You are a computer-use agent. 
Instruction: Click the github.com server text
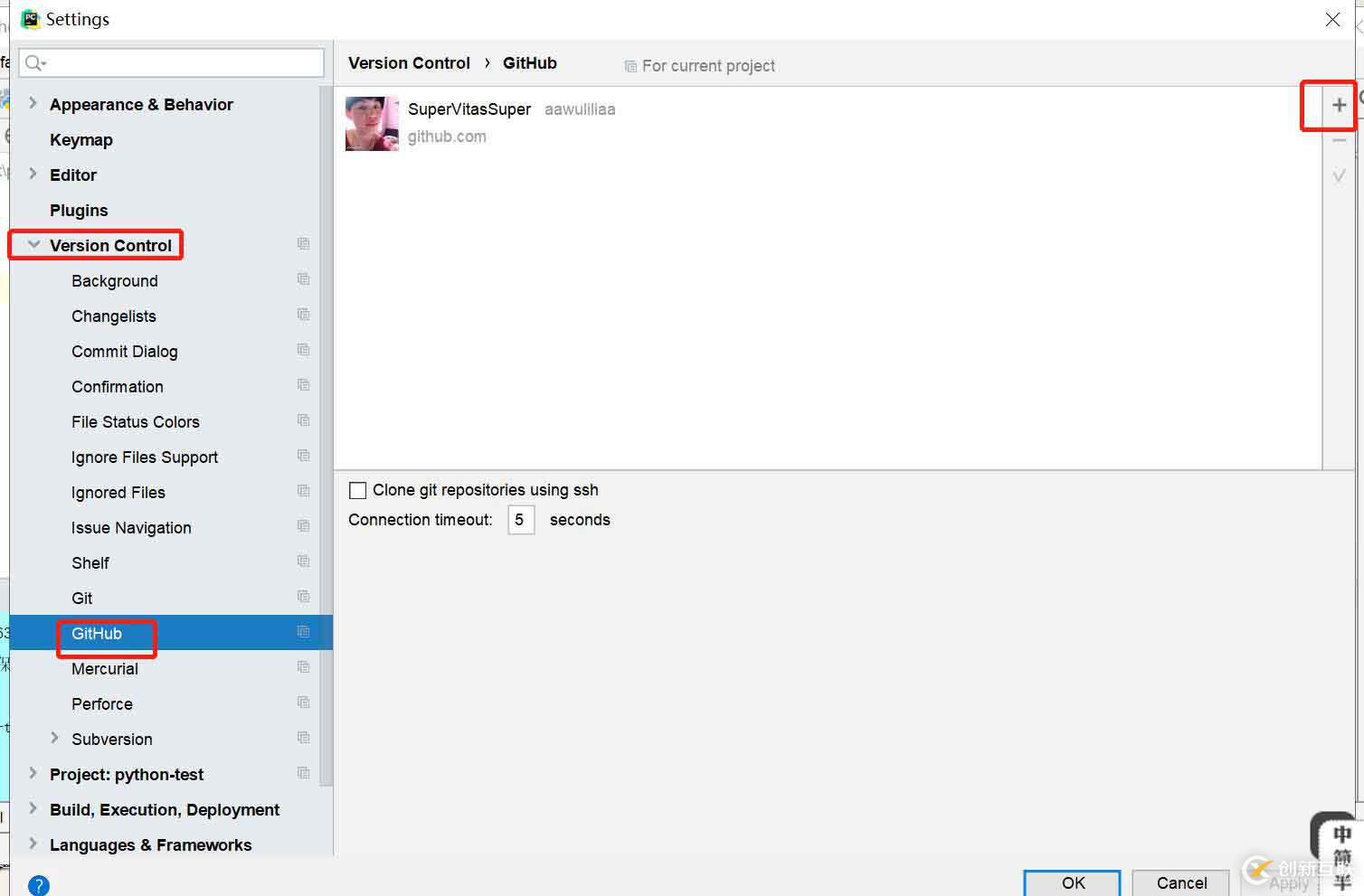447,137
